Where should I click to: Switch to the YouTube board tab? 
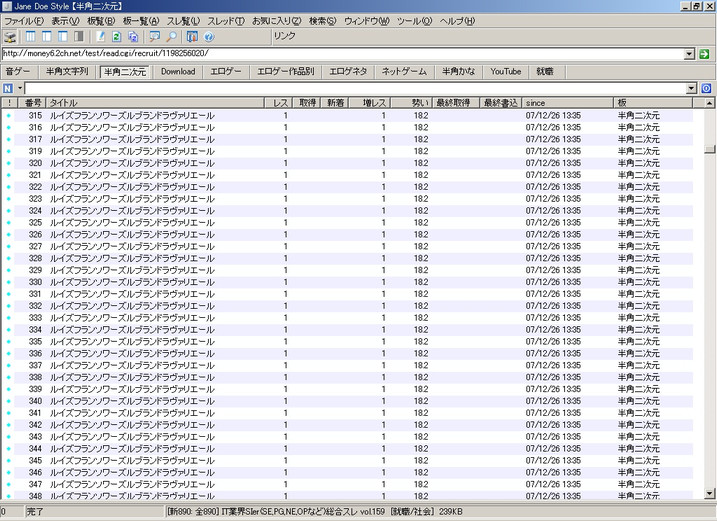coord(506,72)
